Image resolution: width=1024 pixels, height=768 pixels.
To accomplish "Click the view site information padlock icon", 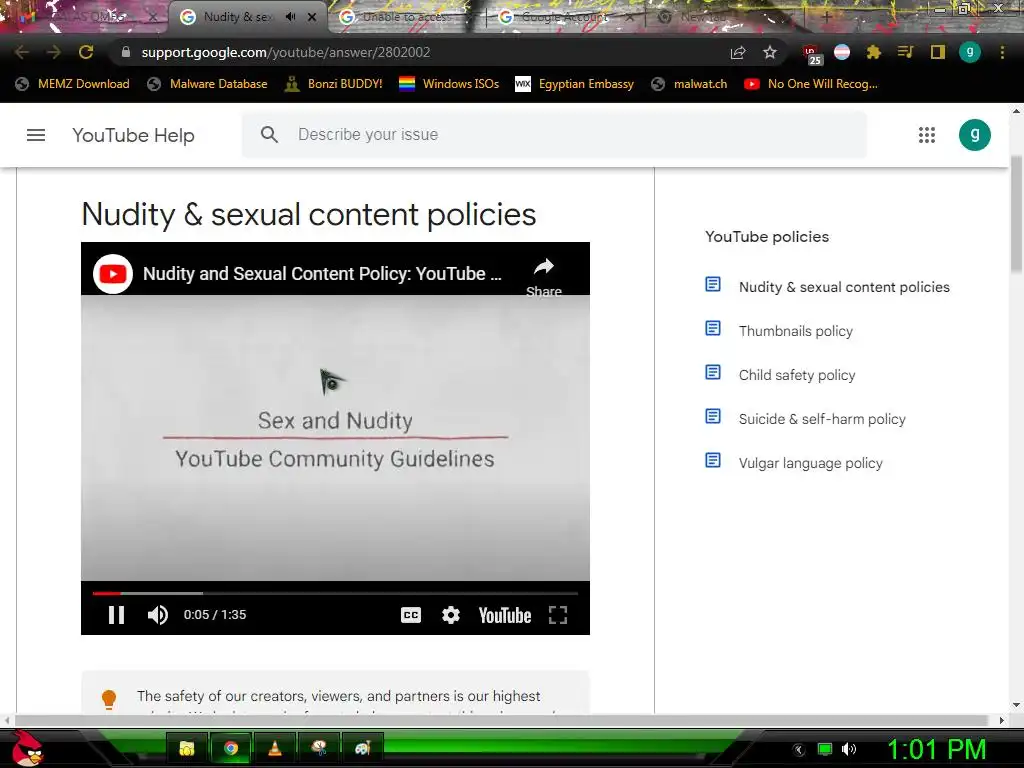I will pos(125,52).
